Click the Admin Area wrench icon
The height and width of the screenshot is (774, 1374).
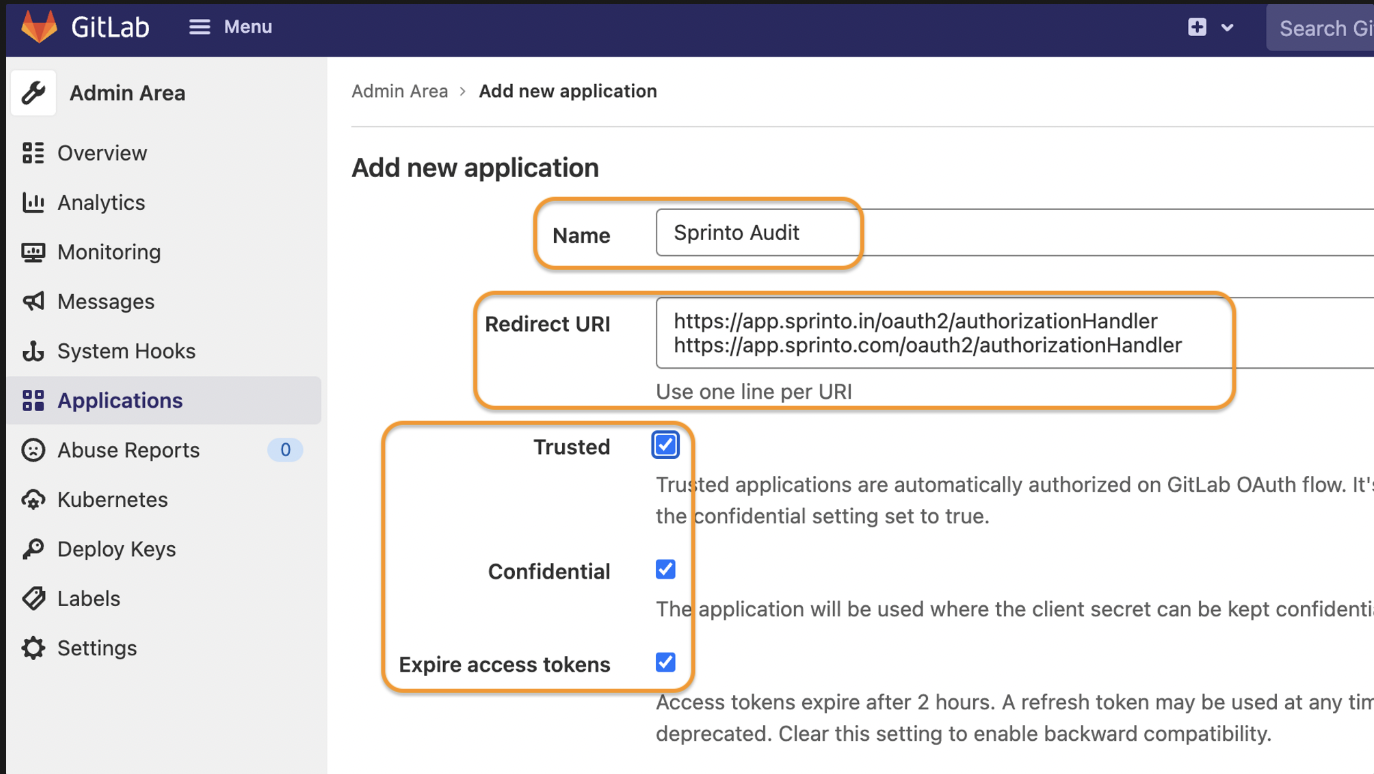coord(33,93)
